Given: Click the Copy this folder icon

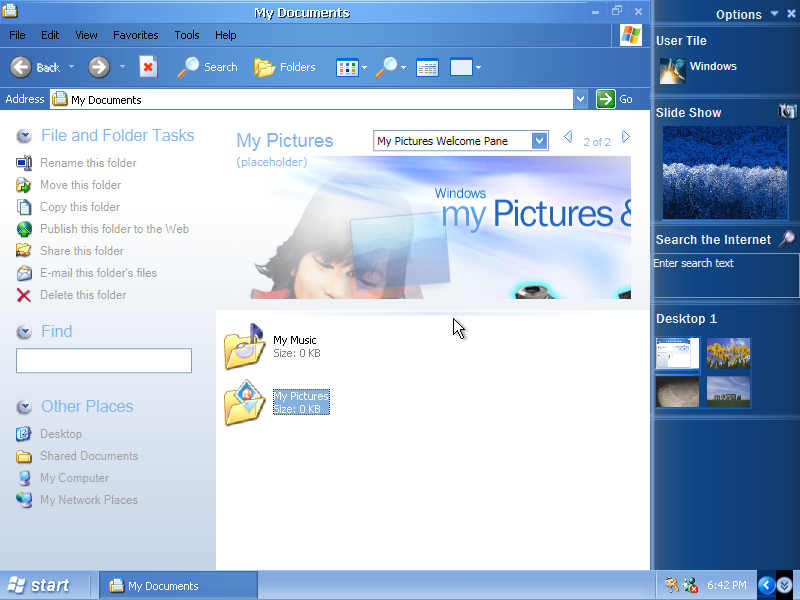Looking at the screenshot, I should point(24,207).
